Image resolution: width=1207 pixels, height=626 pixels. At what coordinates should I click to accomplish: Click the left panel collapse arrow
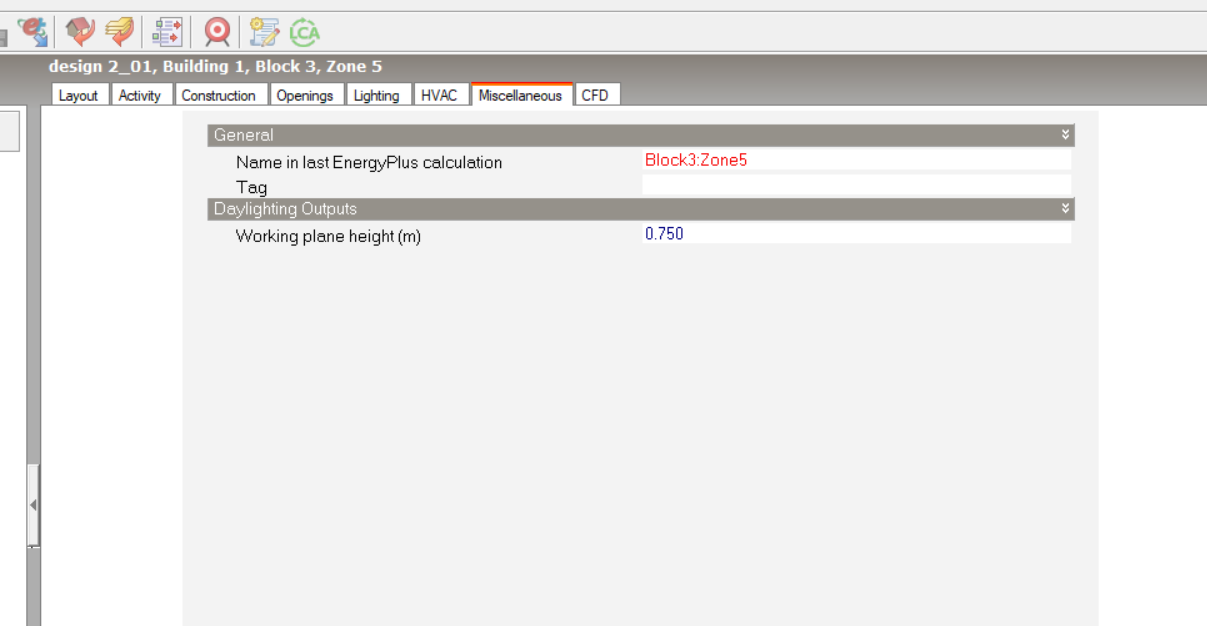33,505
